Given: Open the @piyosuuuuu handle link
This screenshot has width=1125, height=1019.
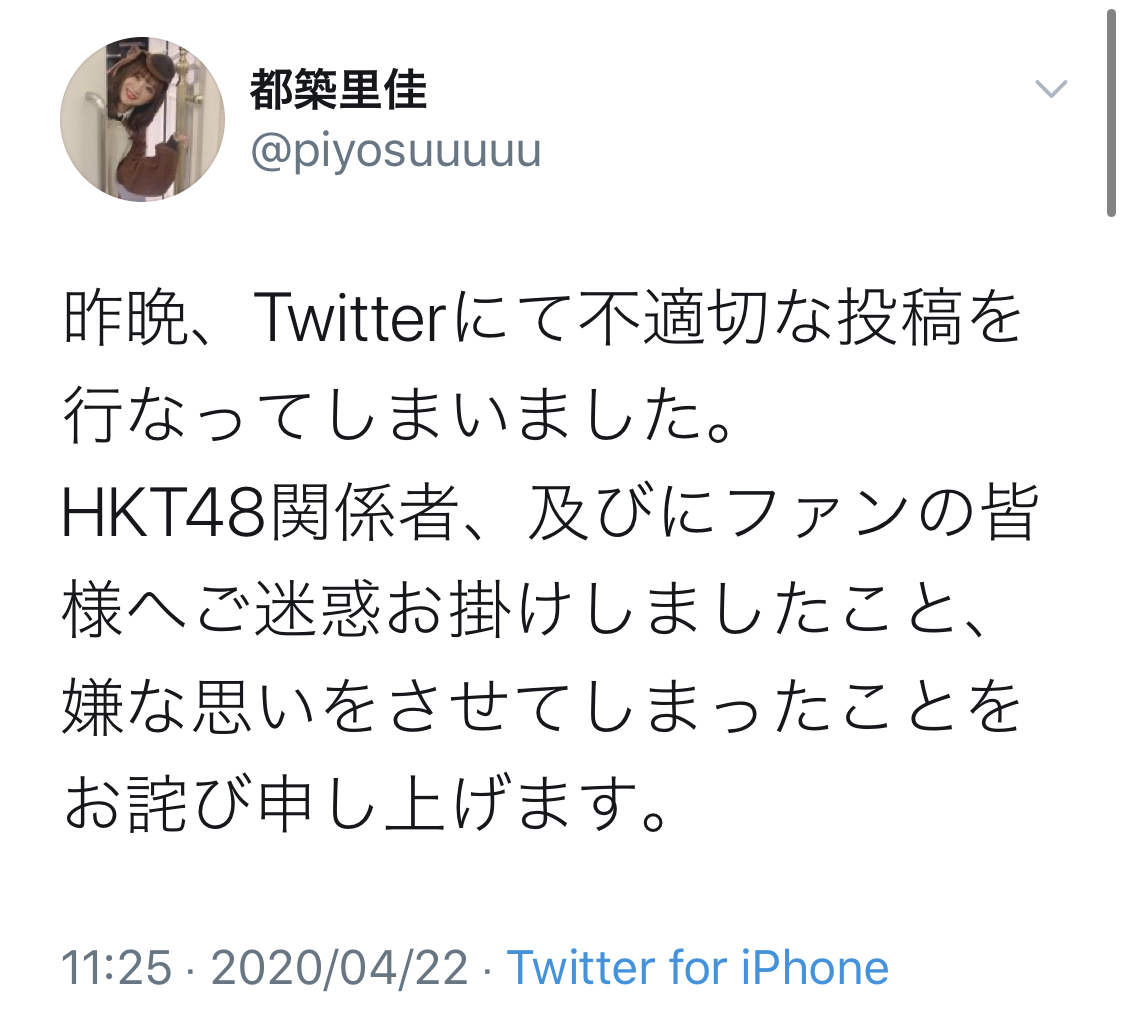Looking at the screenshot, I should [x=396, y=151].
